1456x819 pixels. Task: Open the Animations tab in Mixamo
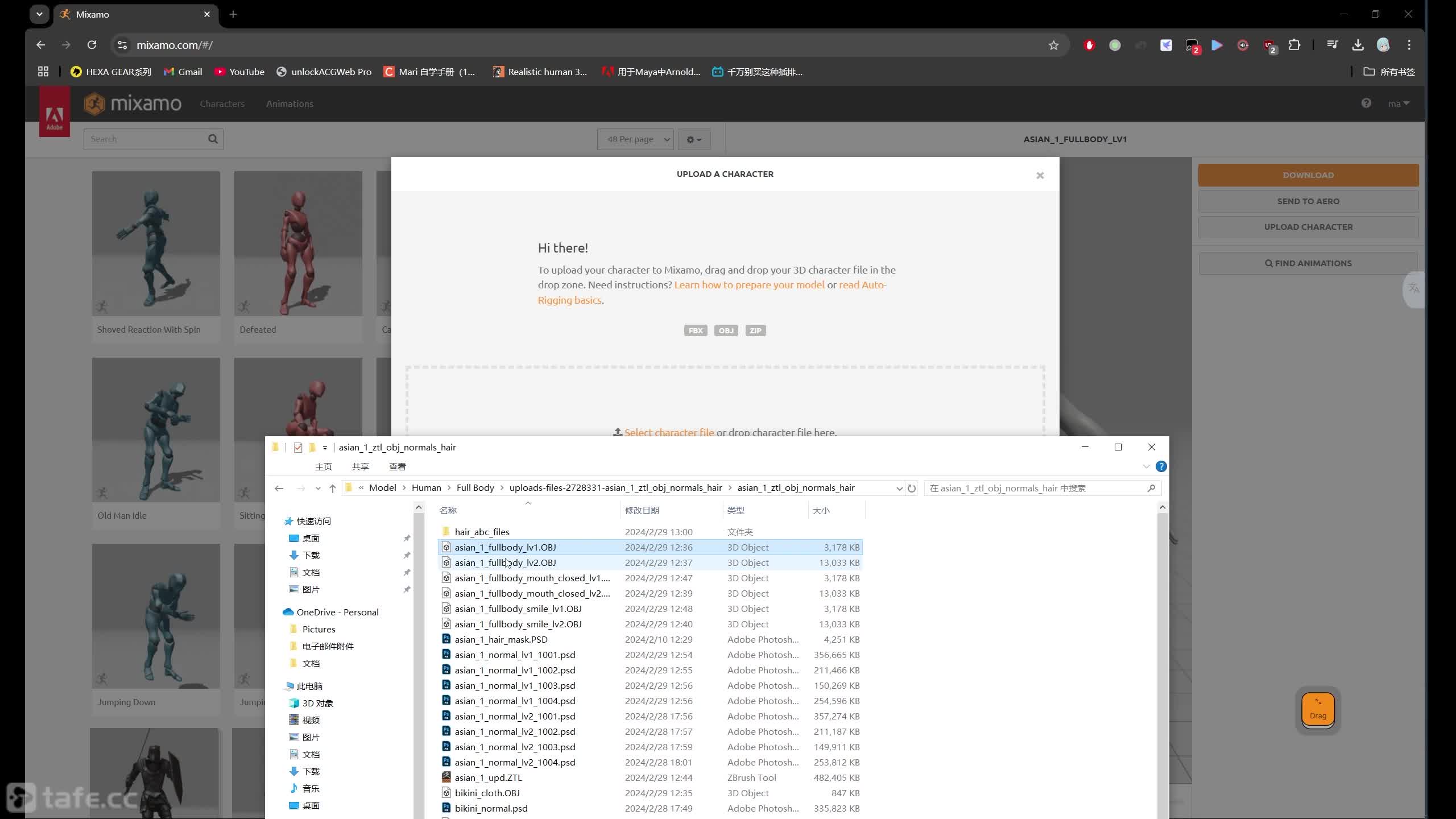289,104
